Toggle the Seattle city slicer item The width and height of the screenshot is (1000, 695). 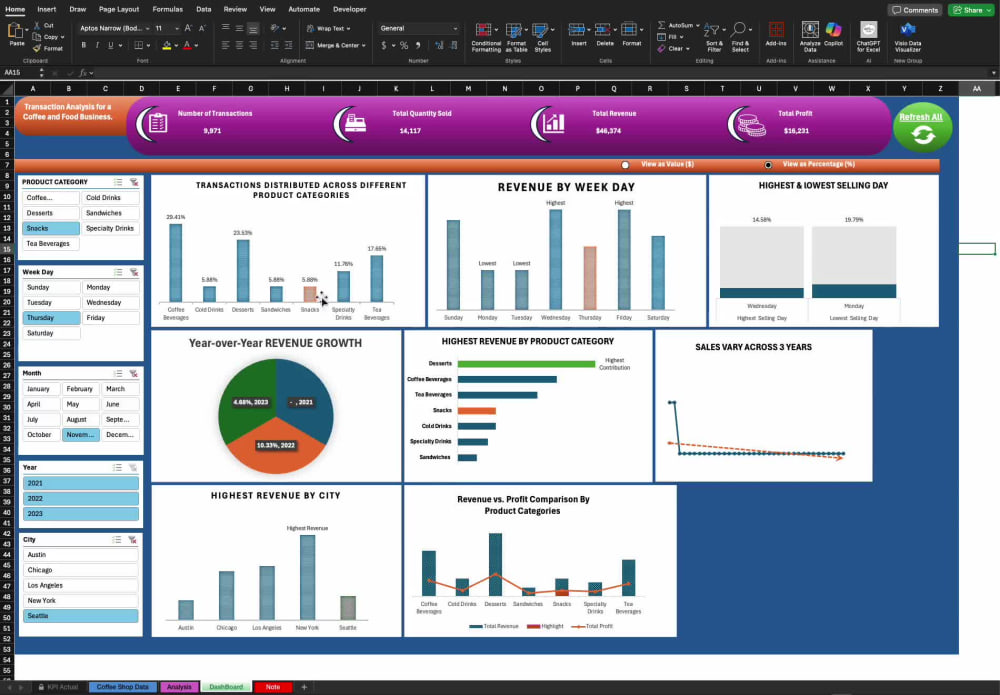click(x=80, y=616)
